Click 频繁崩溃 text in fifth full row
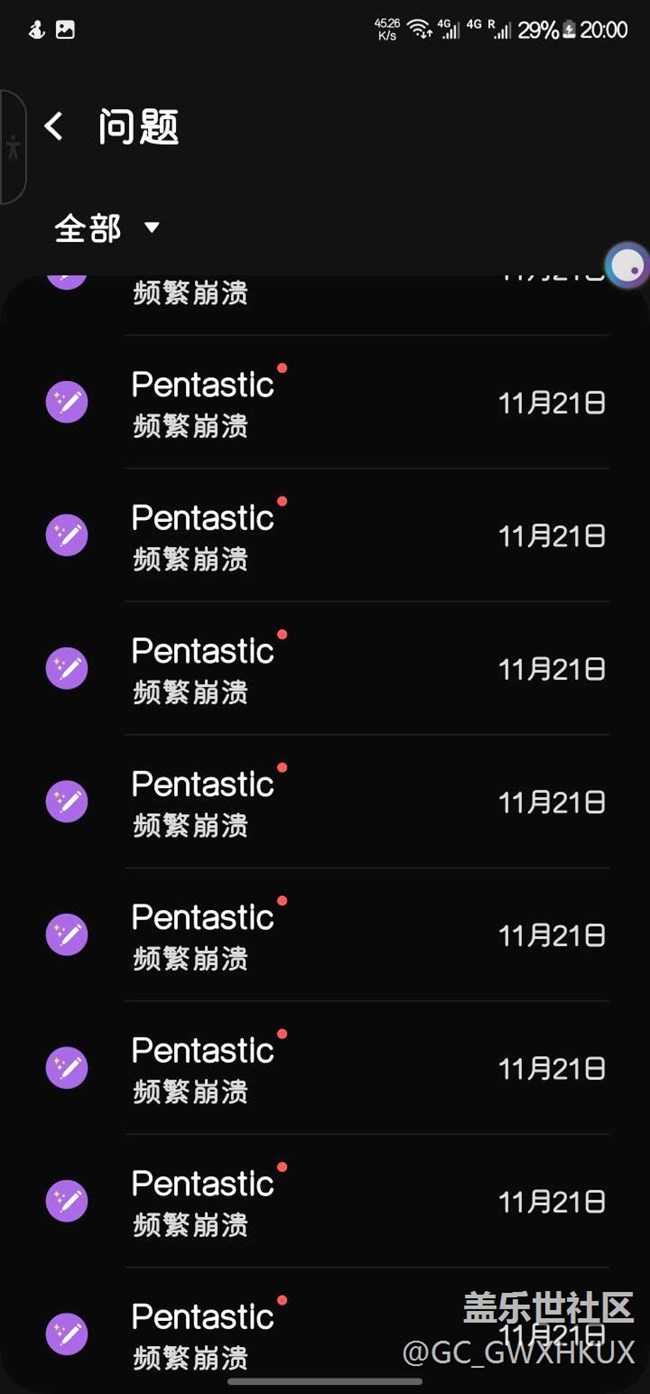The image size is (650, 1394). [x=190, y=959]
